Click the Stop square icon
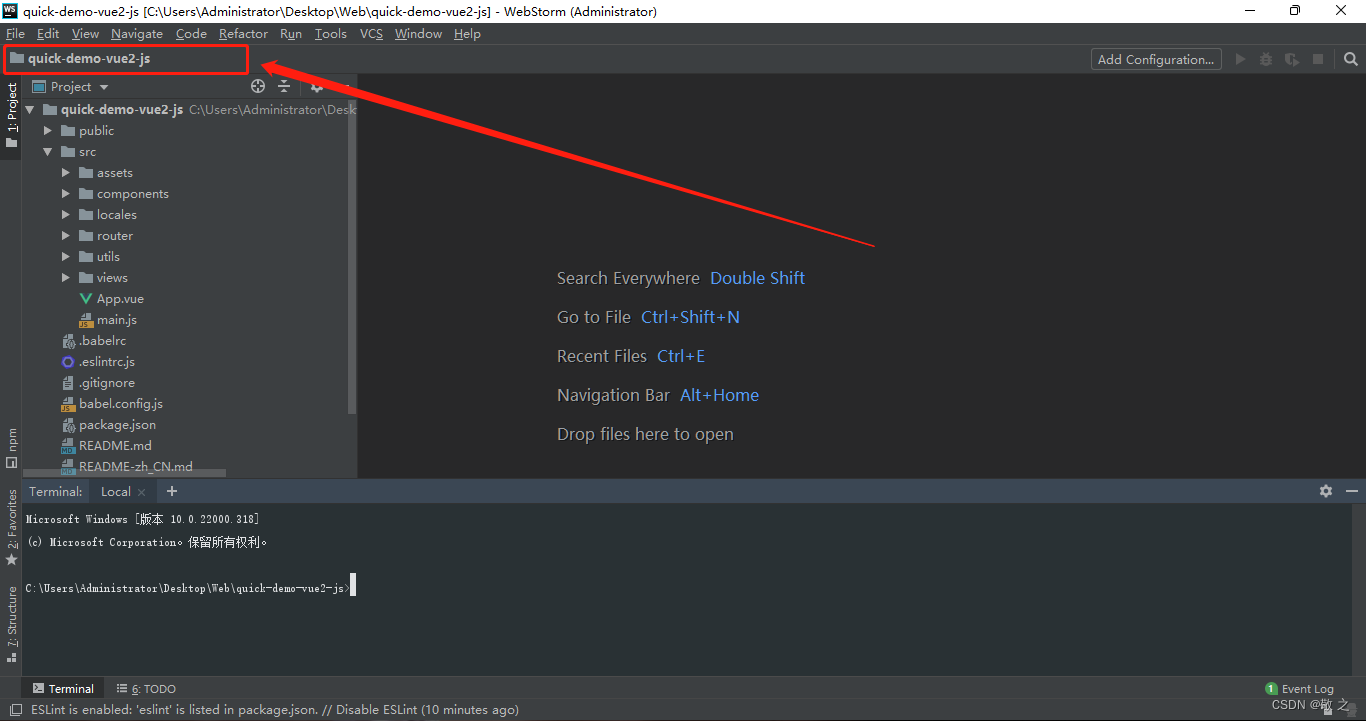Screen dimensions: 1366x721 point(1318,59)
